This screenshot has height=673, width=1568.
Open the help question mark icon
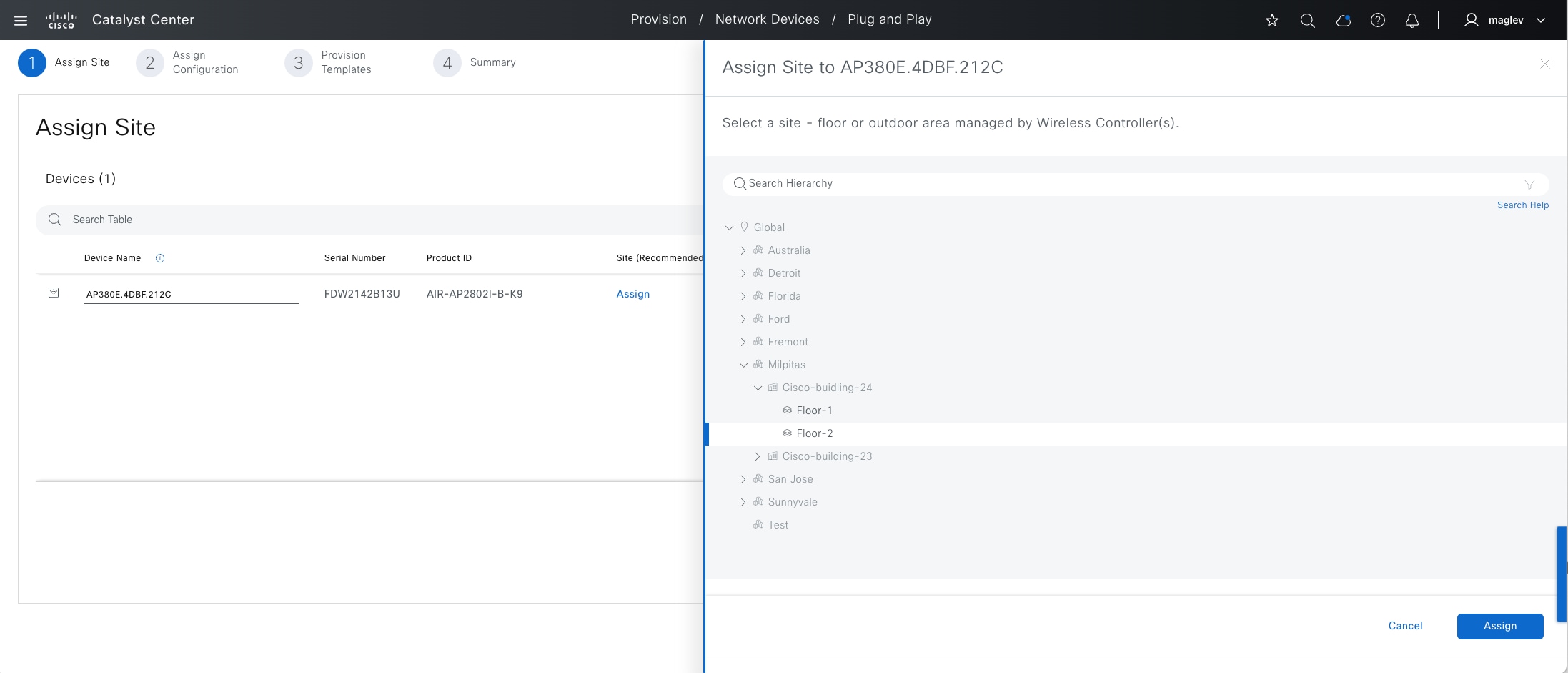1378,20
